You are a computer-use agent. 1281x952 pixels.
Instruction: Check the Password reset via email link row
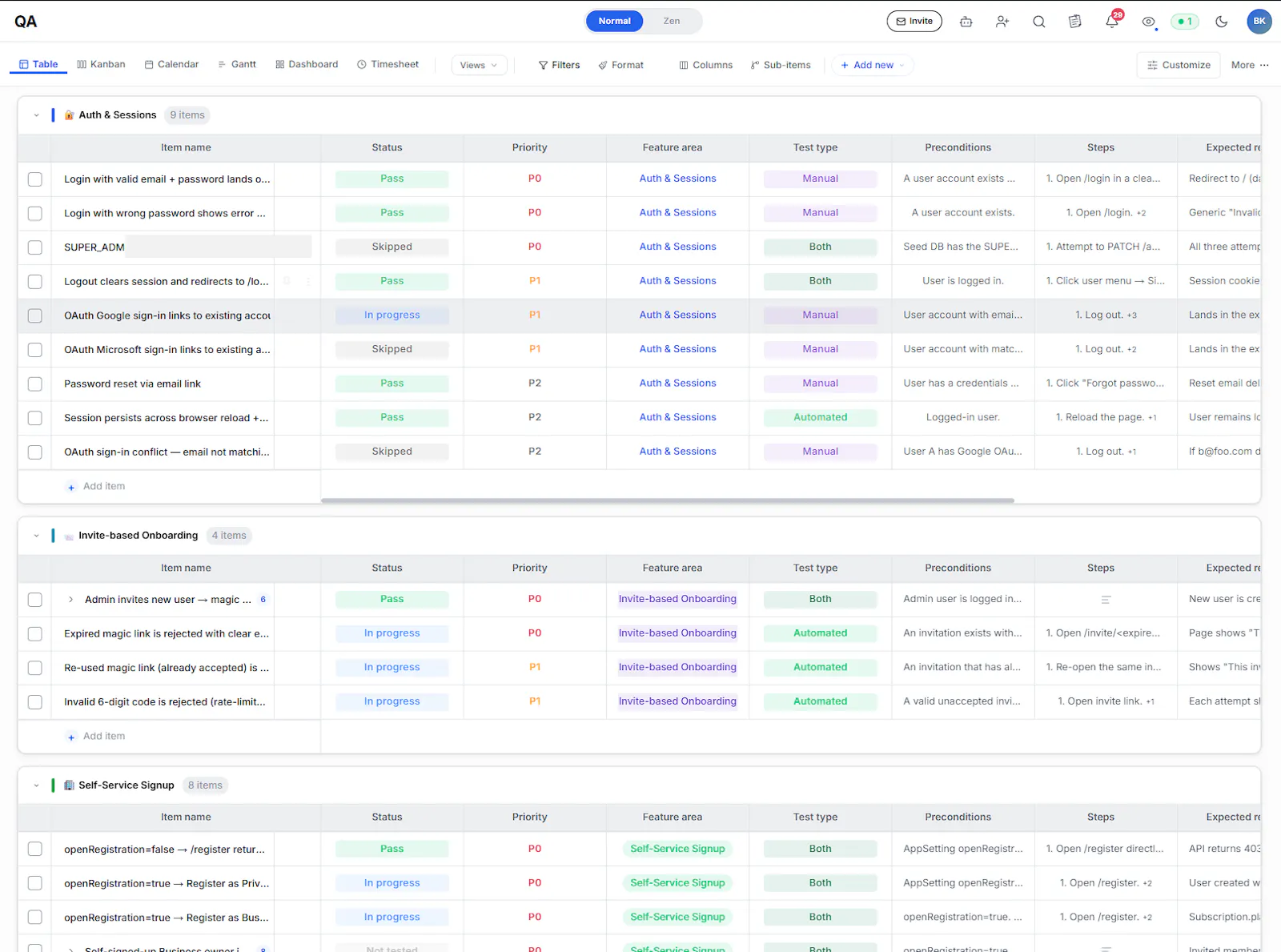point(35,384)
